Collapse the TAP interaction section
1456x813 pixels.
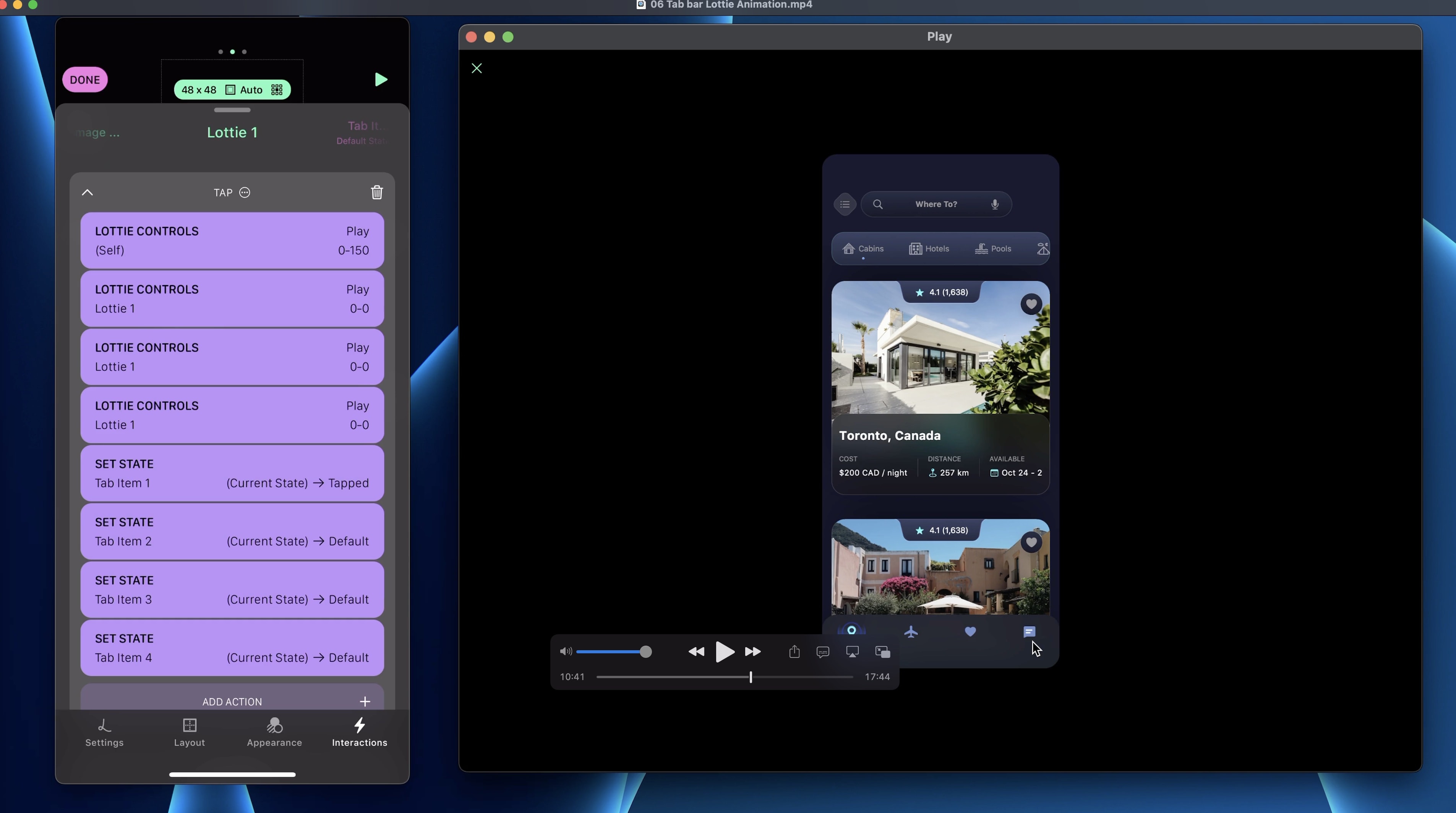coord(87,193)
